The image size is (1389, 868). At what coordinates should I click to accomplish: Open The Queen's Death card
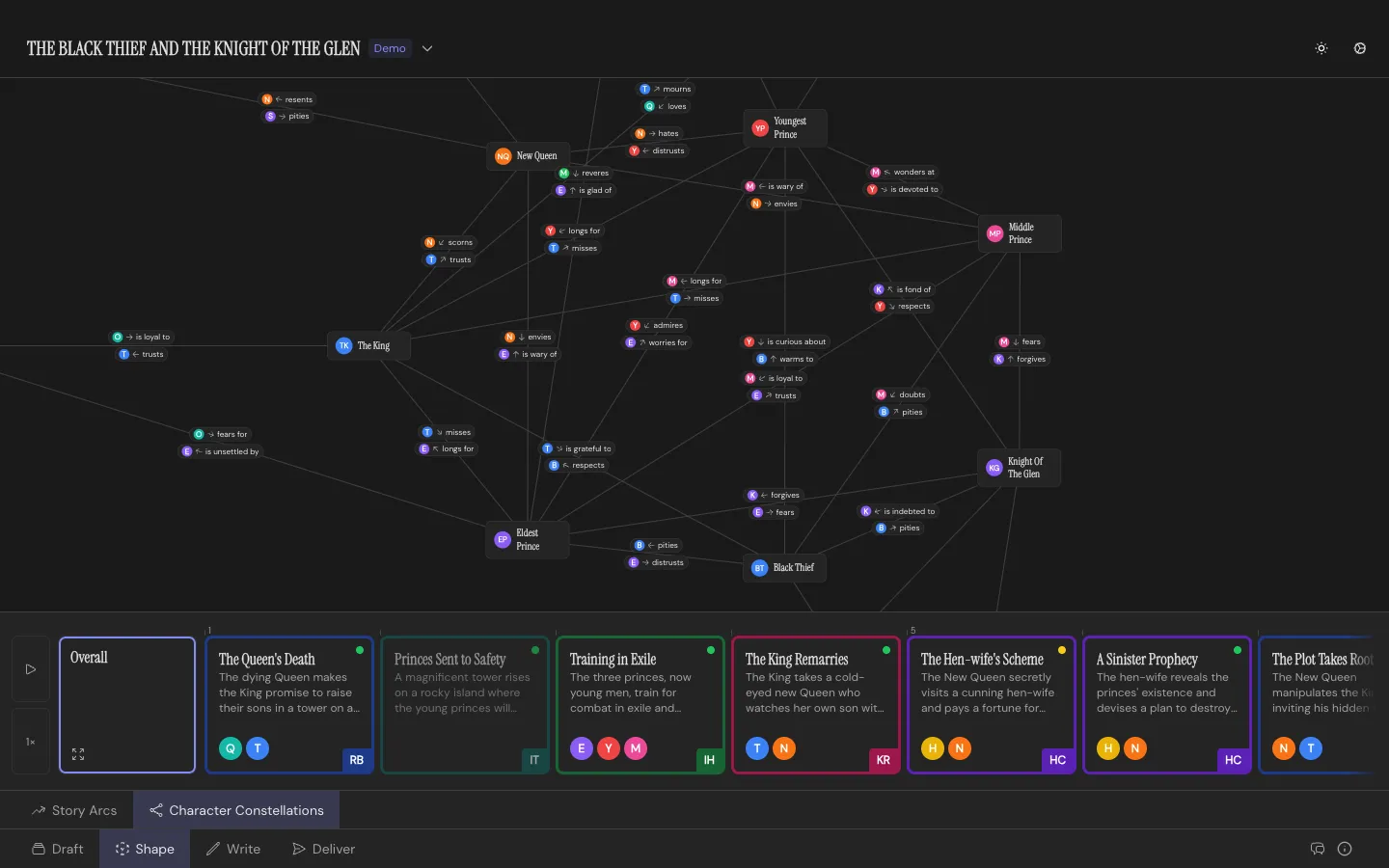pyautogui.click(x=289, y=705)
